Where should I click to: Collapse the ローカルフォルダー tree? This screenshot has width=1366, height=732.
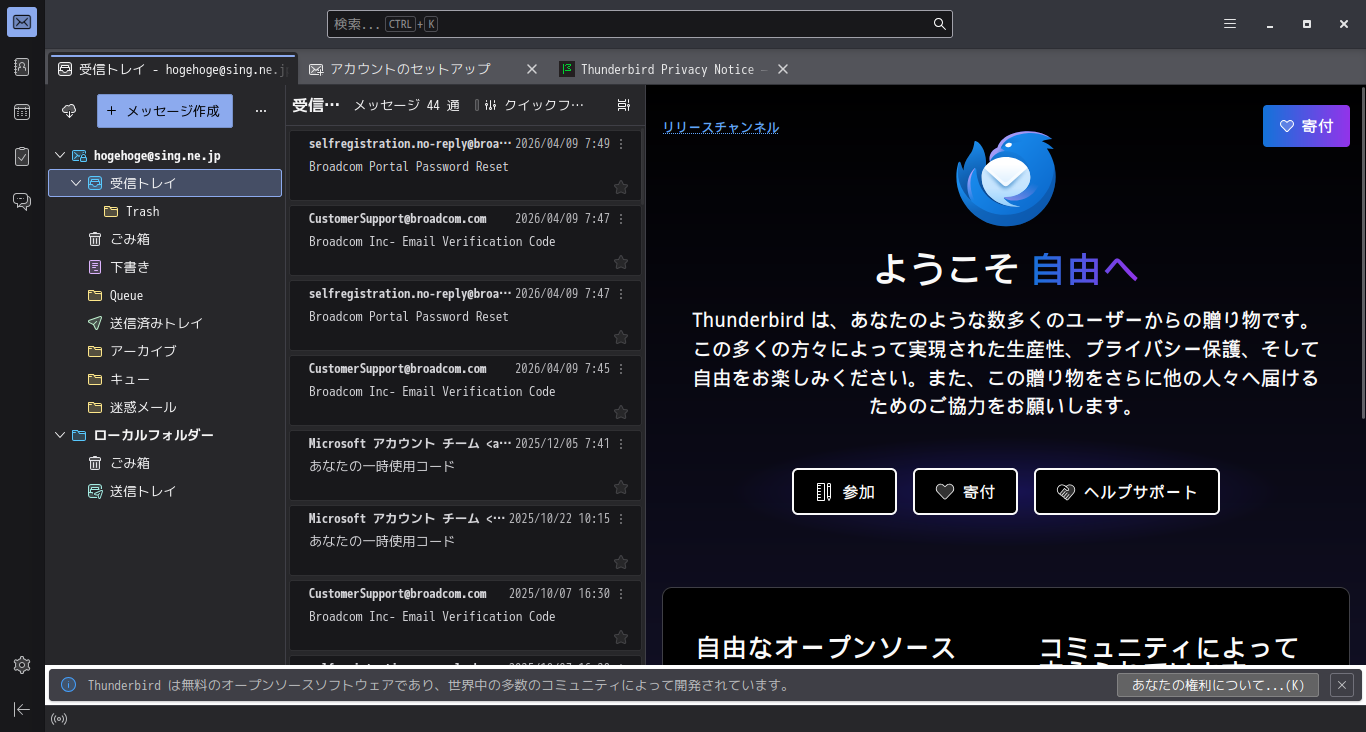[60, 435]
